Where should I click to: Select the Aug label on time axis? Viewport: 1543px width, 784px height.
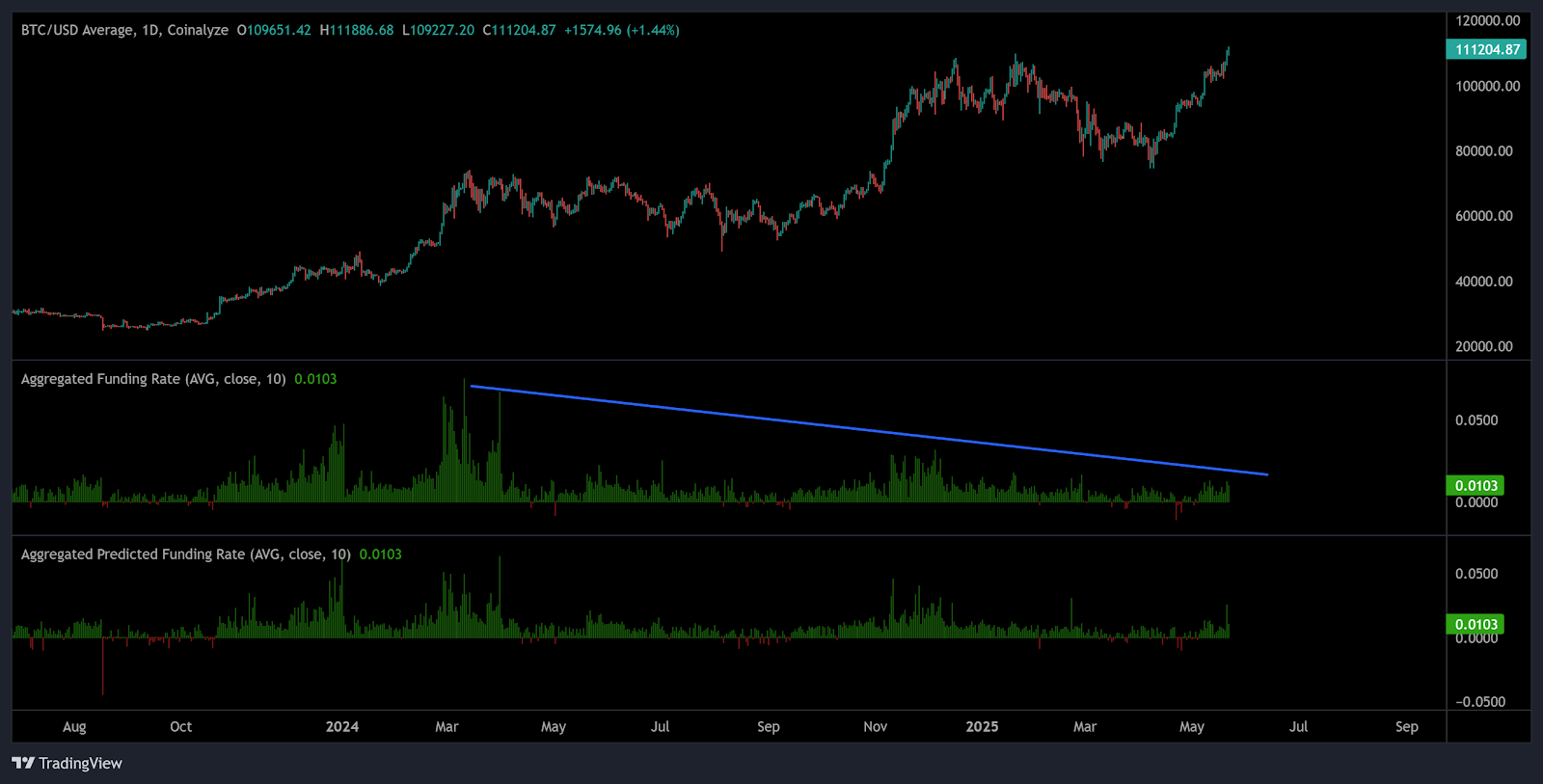pyautogui.click(x=74, y=726)
